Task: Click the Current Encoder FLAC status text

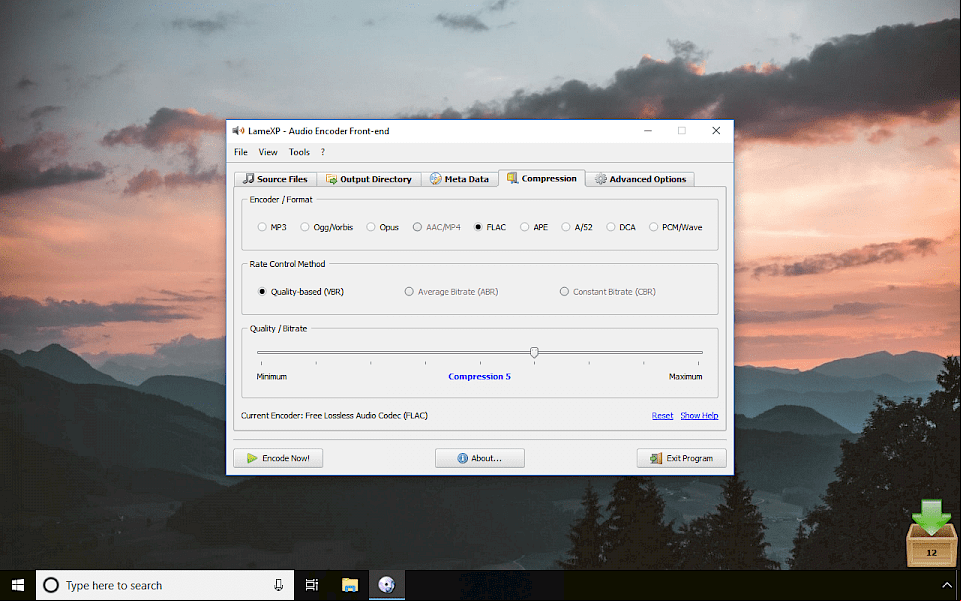Action: tap(334, 415)
